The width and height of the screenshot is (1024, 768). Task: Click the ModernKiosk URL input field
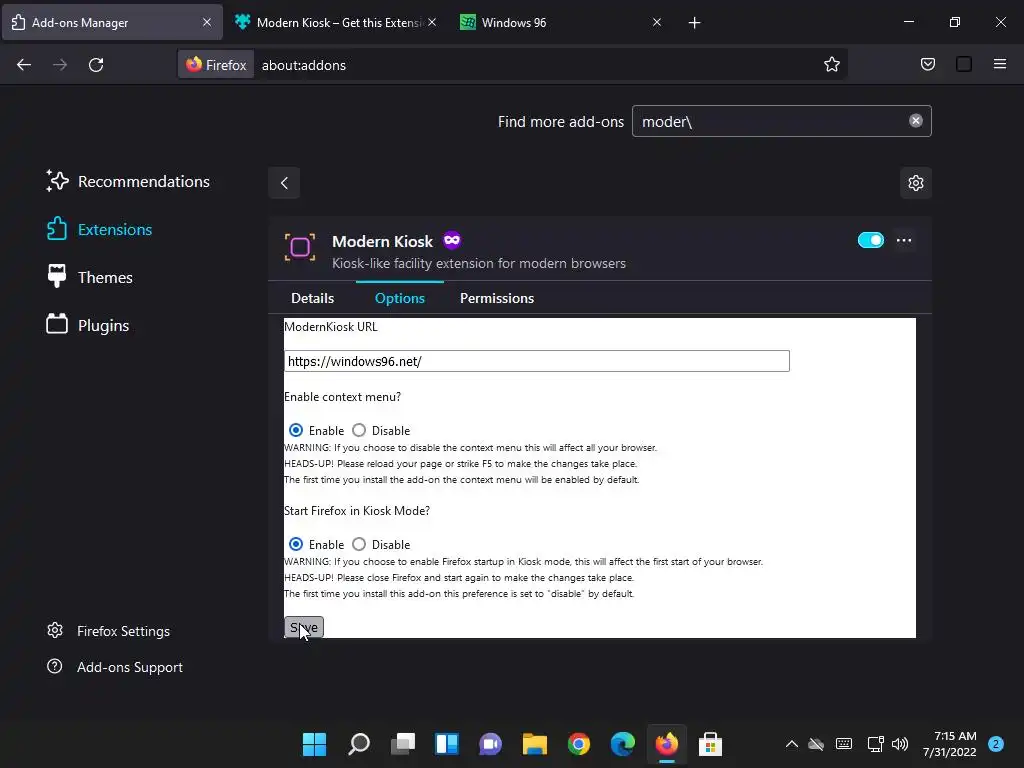pyautogui.click(x=537, y=361)
